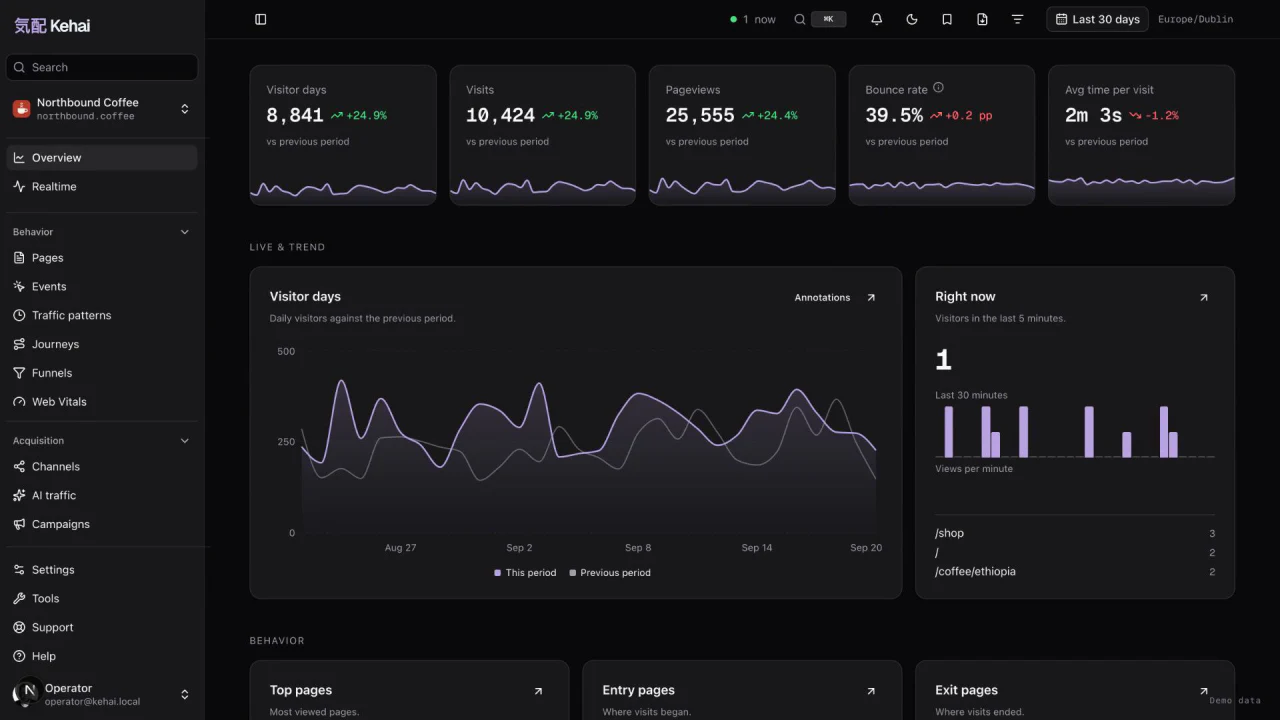Open Right now panel arrow icon
This screenshot has width=1280, height=720.
tap(1204, 297)
